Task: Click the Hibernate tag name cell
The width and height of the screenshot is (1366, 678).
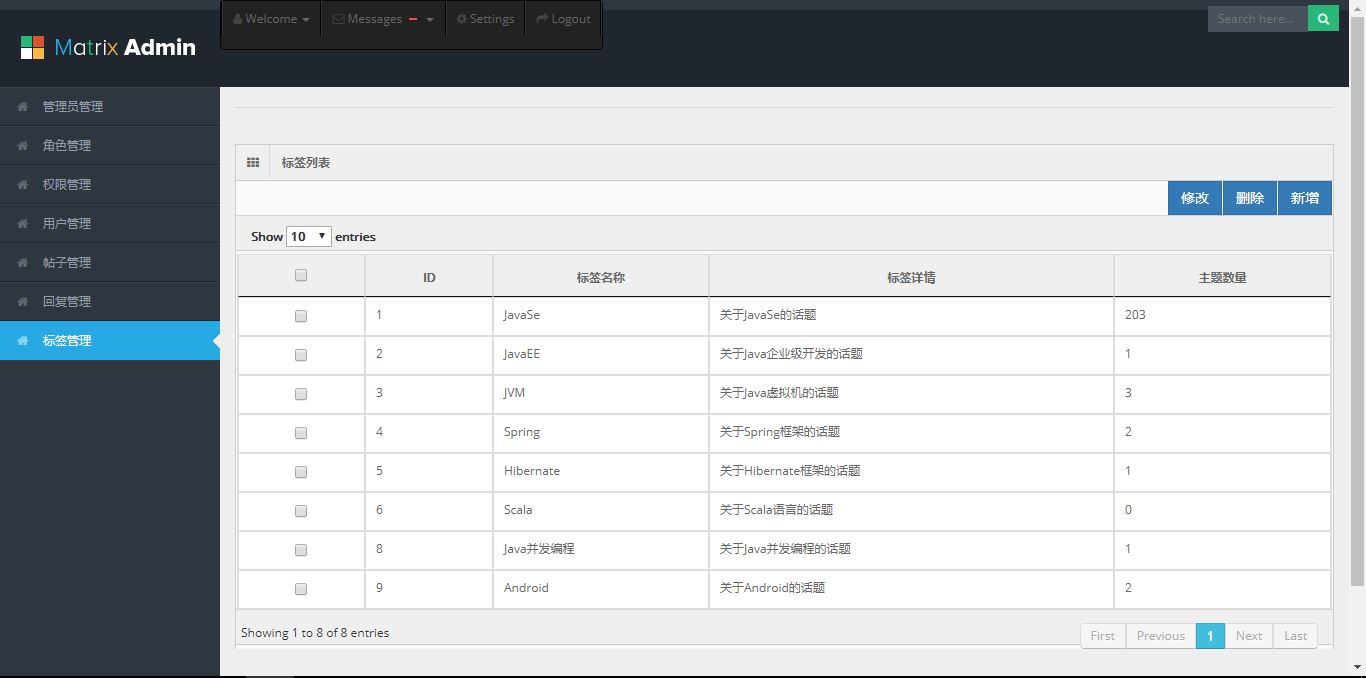Action: (x=601, y=471)
